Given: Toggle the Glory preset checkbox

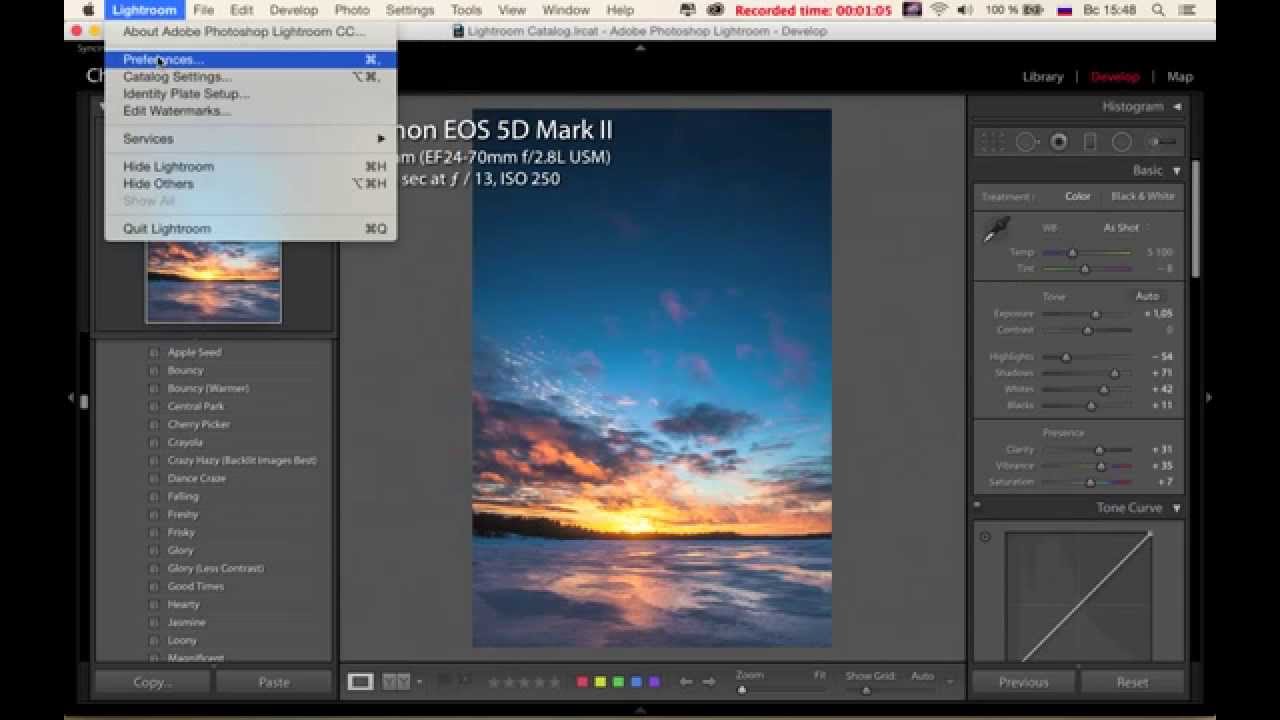Looking at the screenshot, I should tap(154, 550).
